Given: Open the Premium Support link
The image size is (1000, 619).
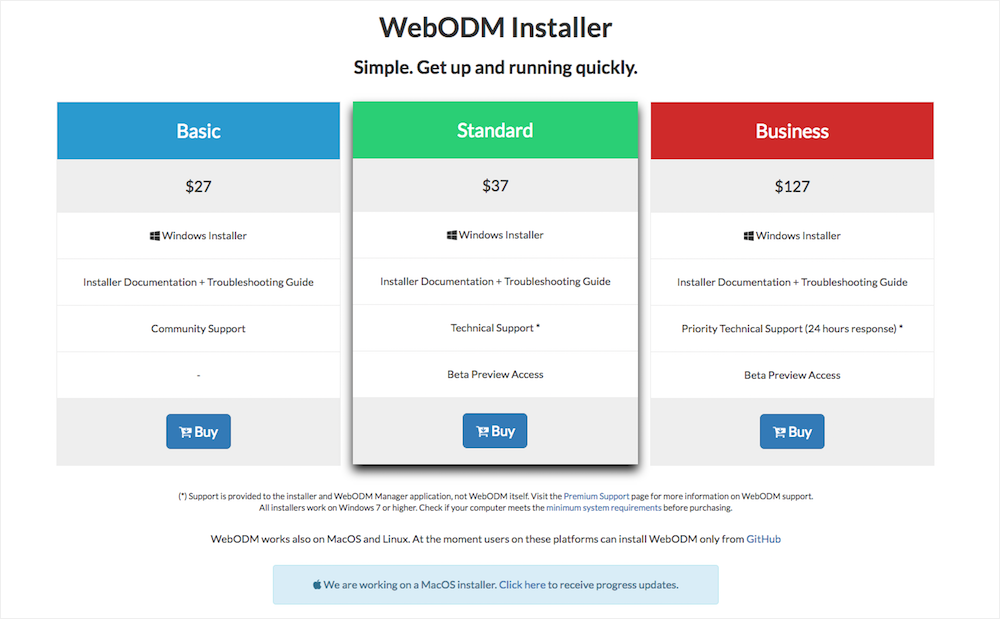Looking at the screenshot, I should (x=598, y=495).
